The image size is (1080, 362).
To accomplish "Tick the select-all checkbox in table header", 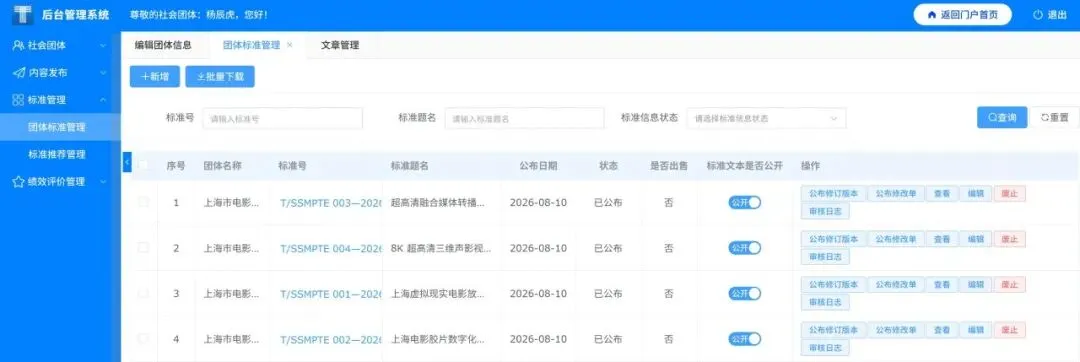I will (x=143, y=165).
